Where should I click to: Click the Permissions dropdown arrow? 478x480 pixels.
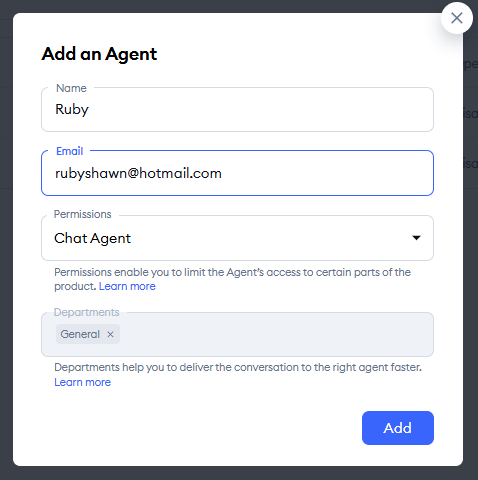click(x=416, y=238)
